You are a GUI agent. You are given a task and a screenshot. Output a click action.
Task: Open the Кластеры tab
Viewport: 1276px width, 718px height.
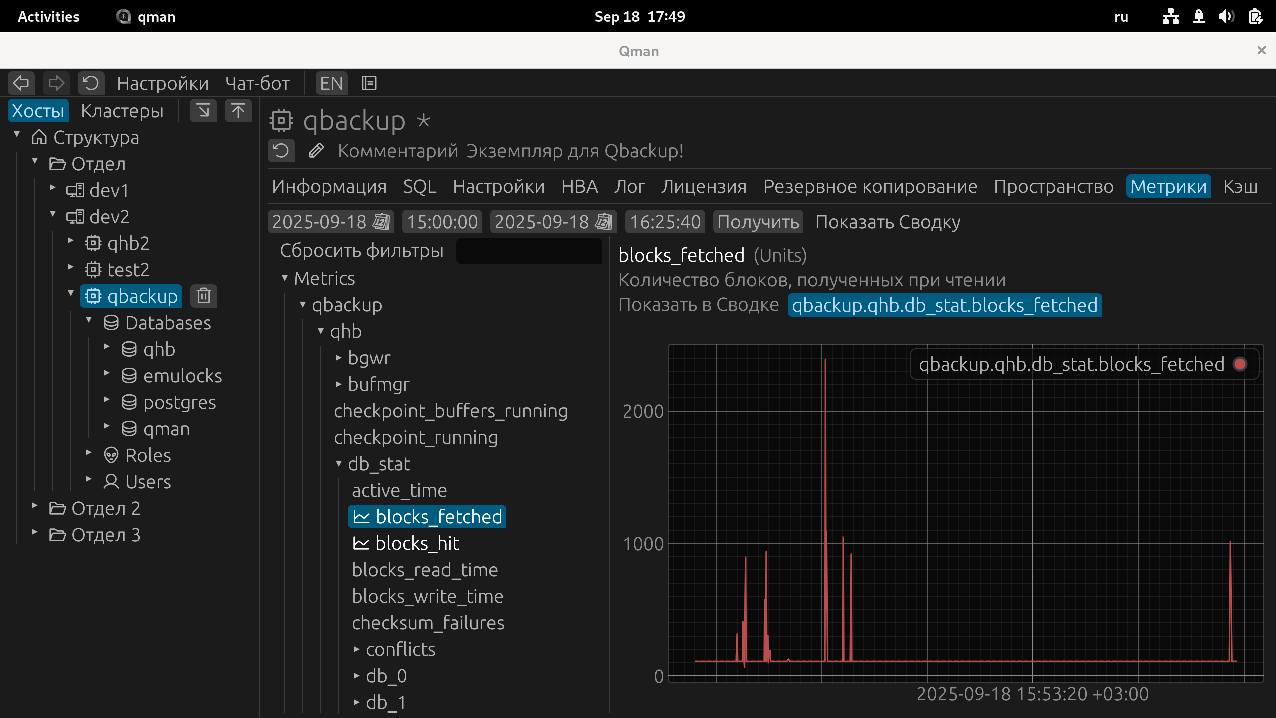pos(122,111)
